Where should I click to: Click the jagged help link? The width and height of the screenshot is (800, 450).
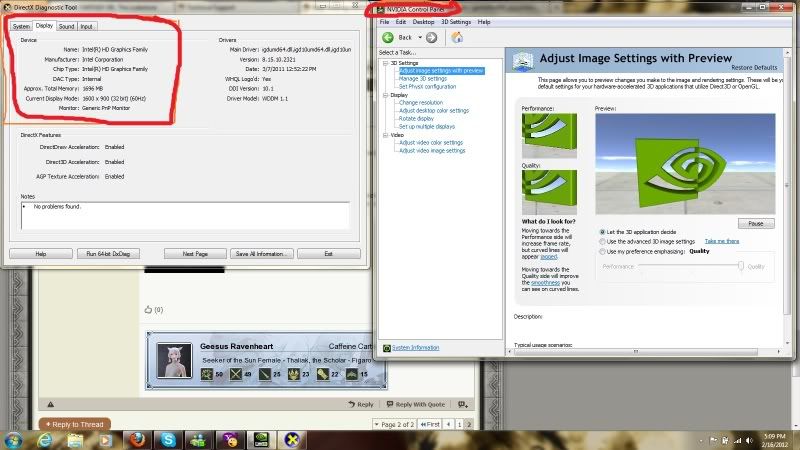coord(548,257)
